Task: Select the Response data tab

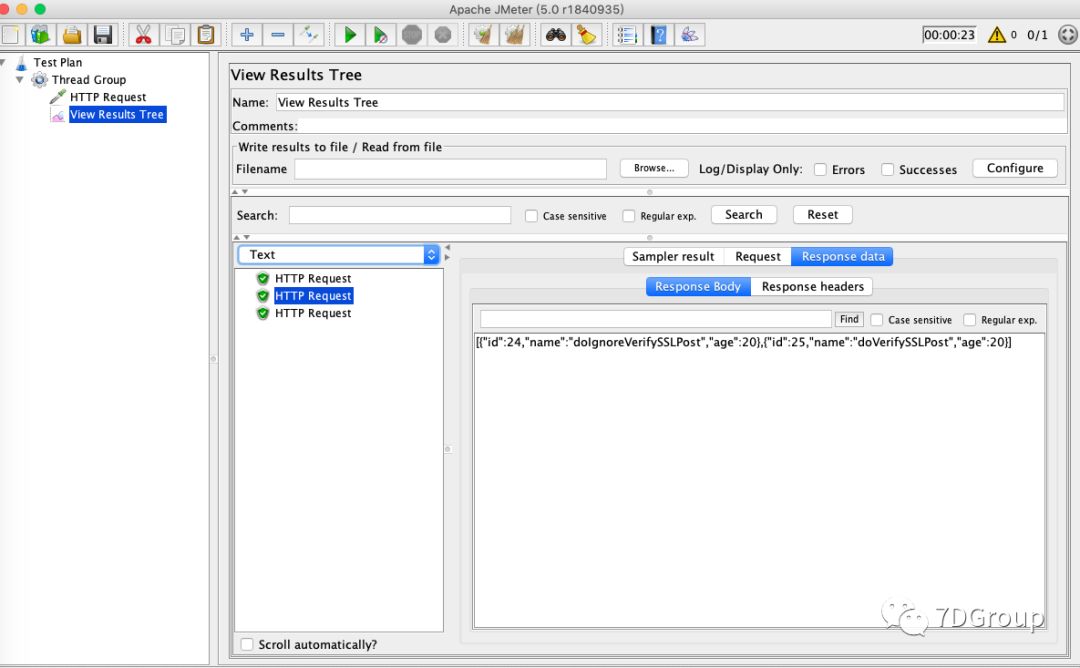Action: (x=842, y=256)
